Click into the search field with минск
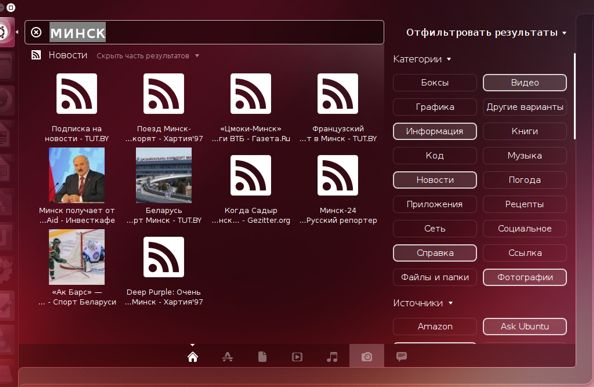This screenshot has width=594, height=387. pyautogui.click(x=205, y=33)
